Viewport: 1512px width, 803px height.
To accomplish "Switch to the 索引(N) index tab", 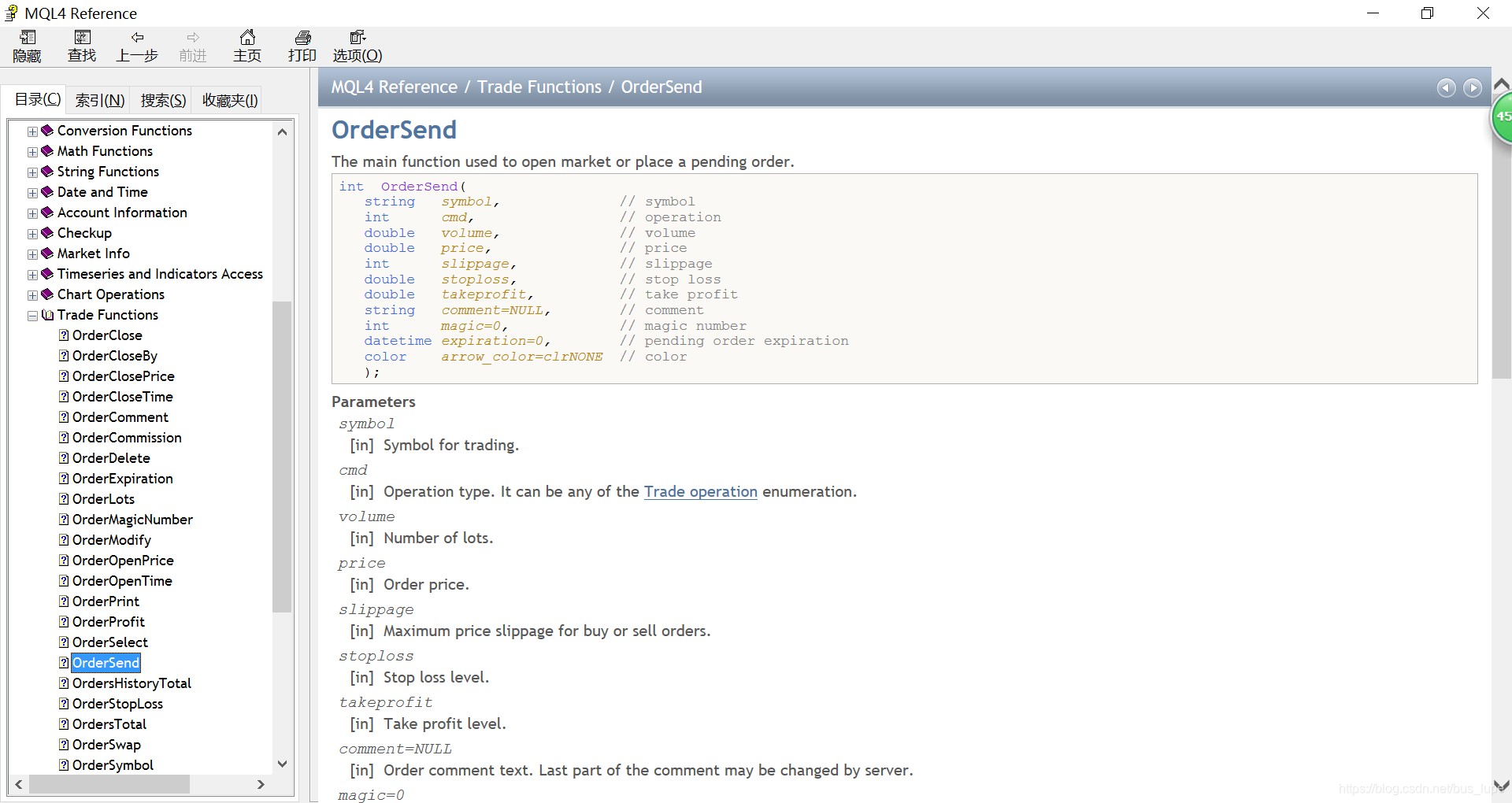I will [x=100, y=100].
